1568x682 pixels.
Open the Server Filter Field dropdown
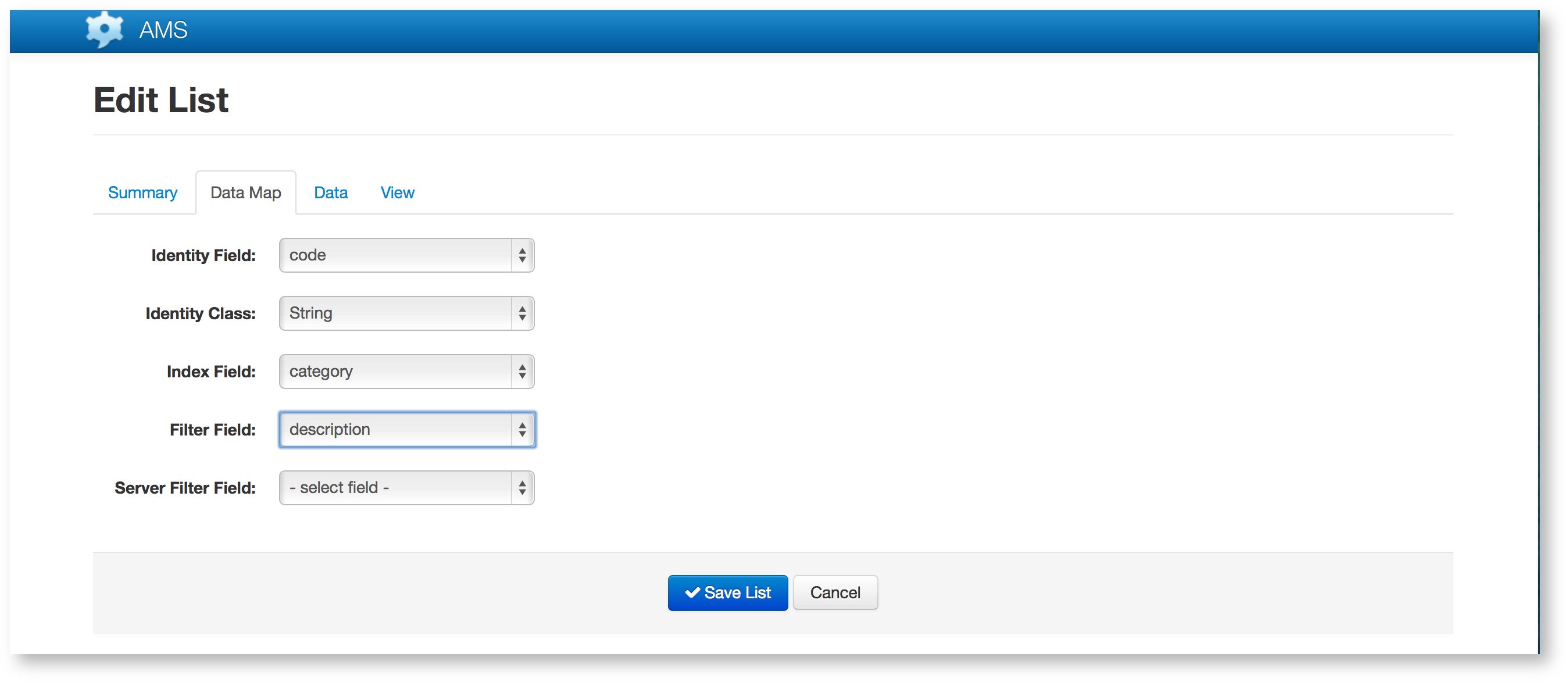coord(396,488)
